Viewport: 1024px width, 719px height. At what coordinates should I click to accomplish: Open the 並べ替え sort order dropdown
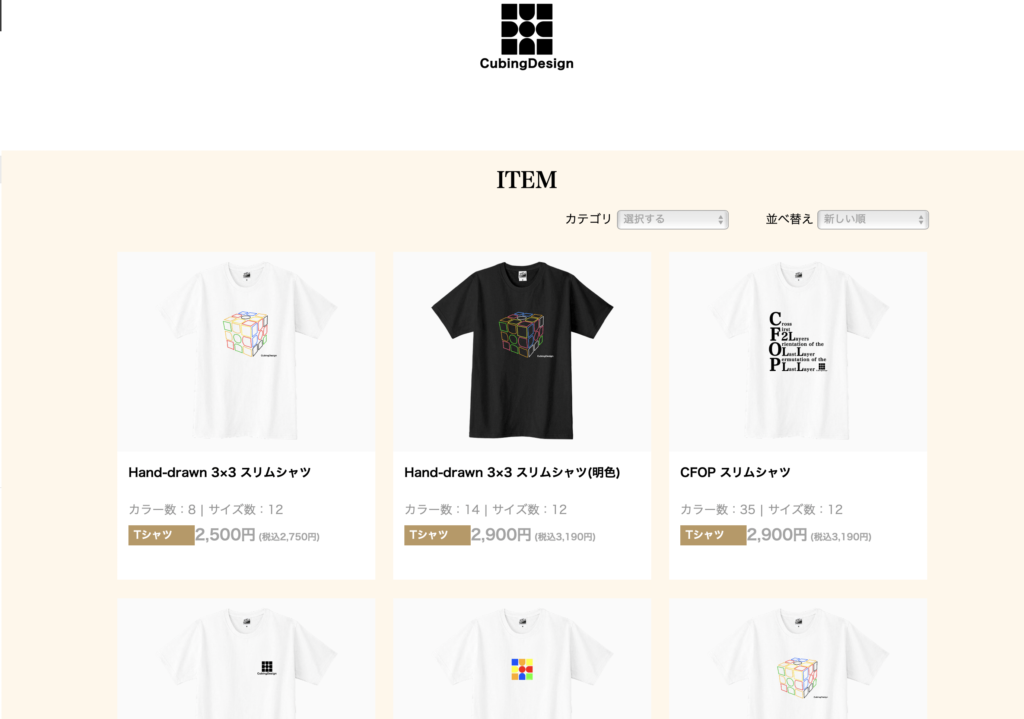(872, 219)
